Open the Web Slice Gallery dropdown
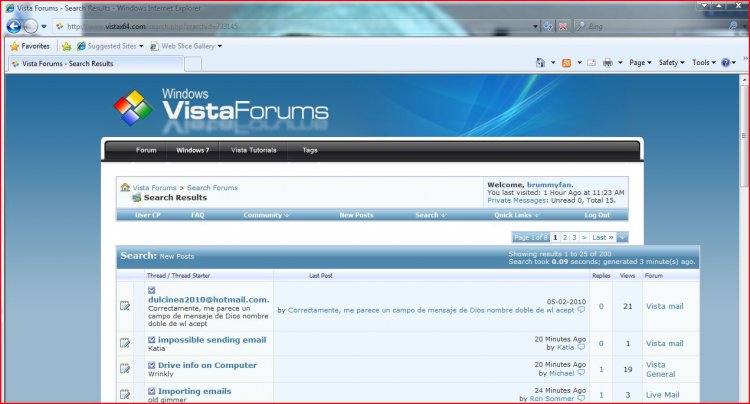 pyautogui.click(x=186, y=46)
